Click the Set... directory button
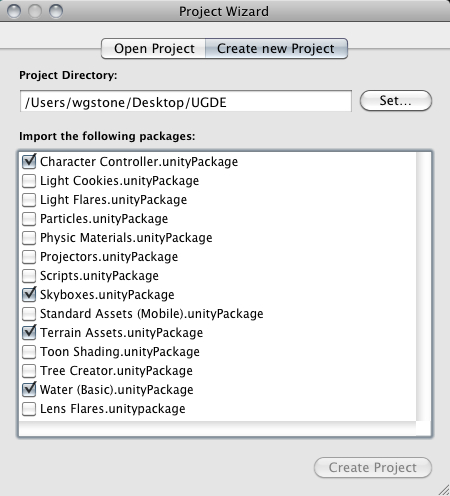 (x=396, y=101)
